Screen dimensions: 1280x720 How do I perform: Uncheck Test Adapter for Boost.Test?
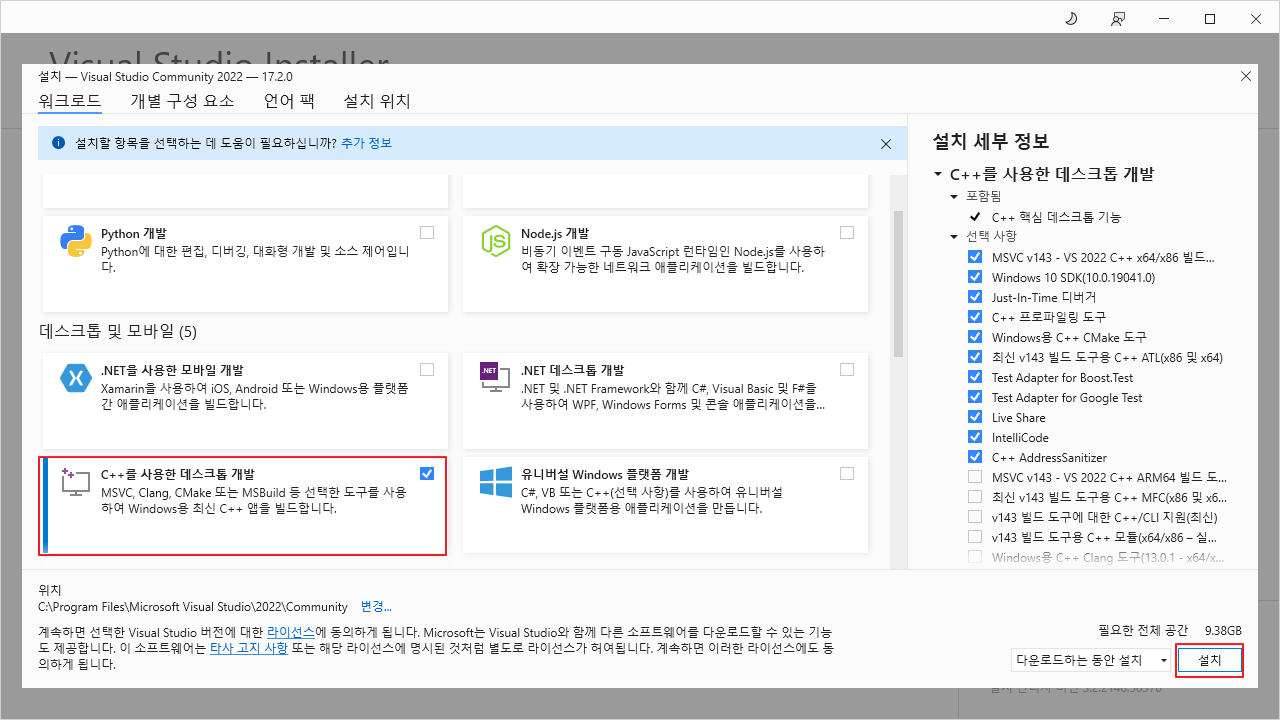point(975,377)
